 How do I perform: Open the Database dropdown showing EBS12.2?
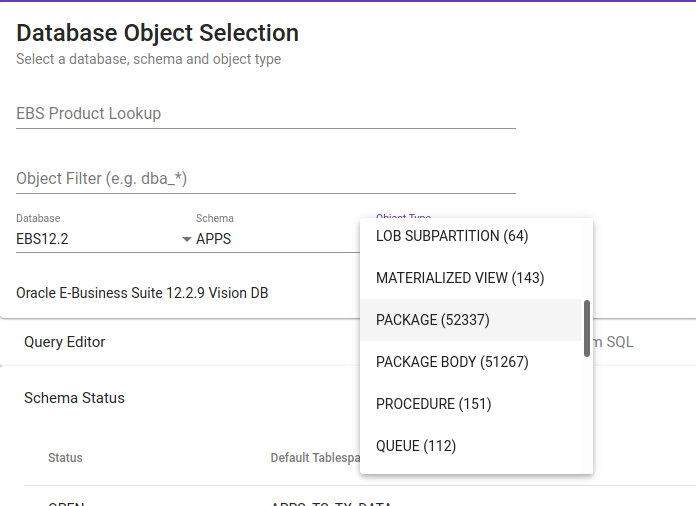point(104,239)
